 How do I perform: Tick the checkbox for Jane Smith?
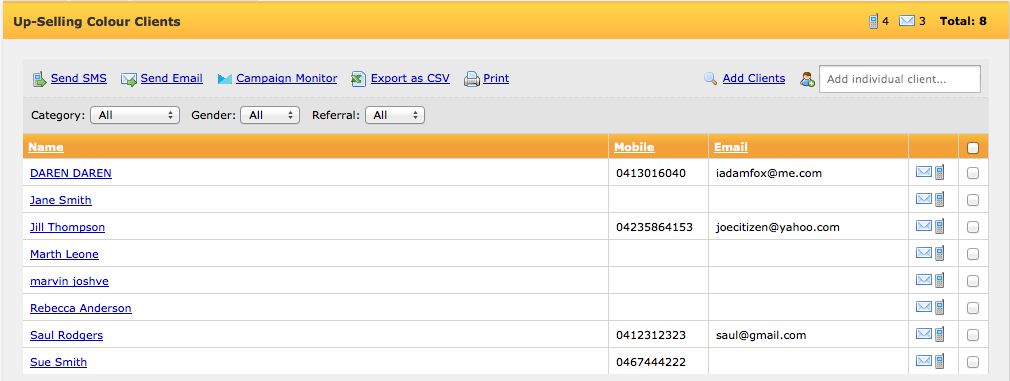click(x=973, y=200)
